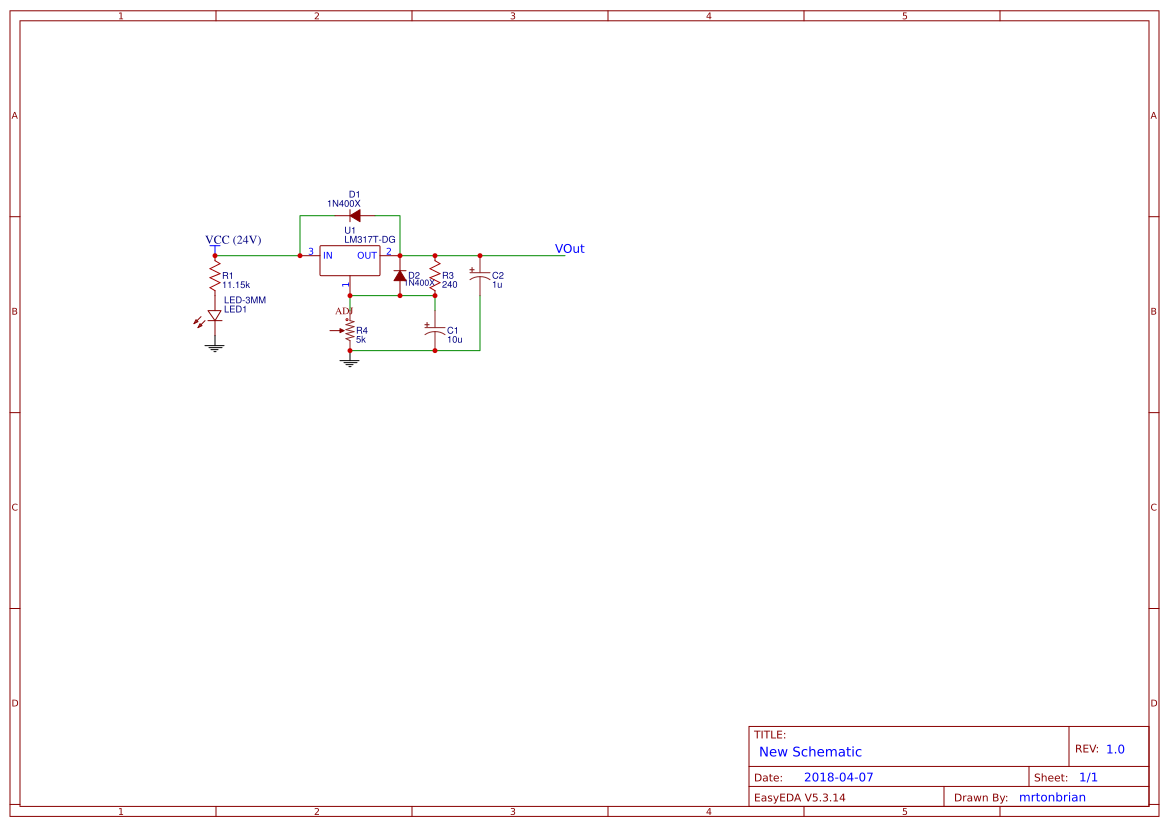The width and height of the screenshot is (1169, 827).
Task: Select the LM317T-DG regulator symbol U1
Action: (x=350, y=260)
